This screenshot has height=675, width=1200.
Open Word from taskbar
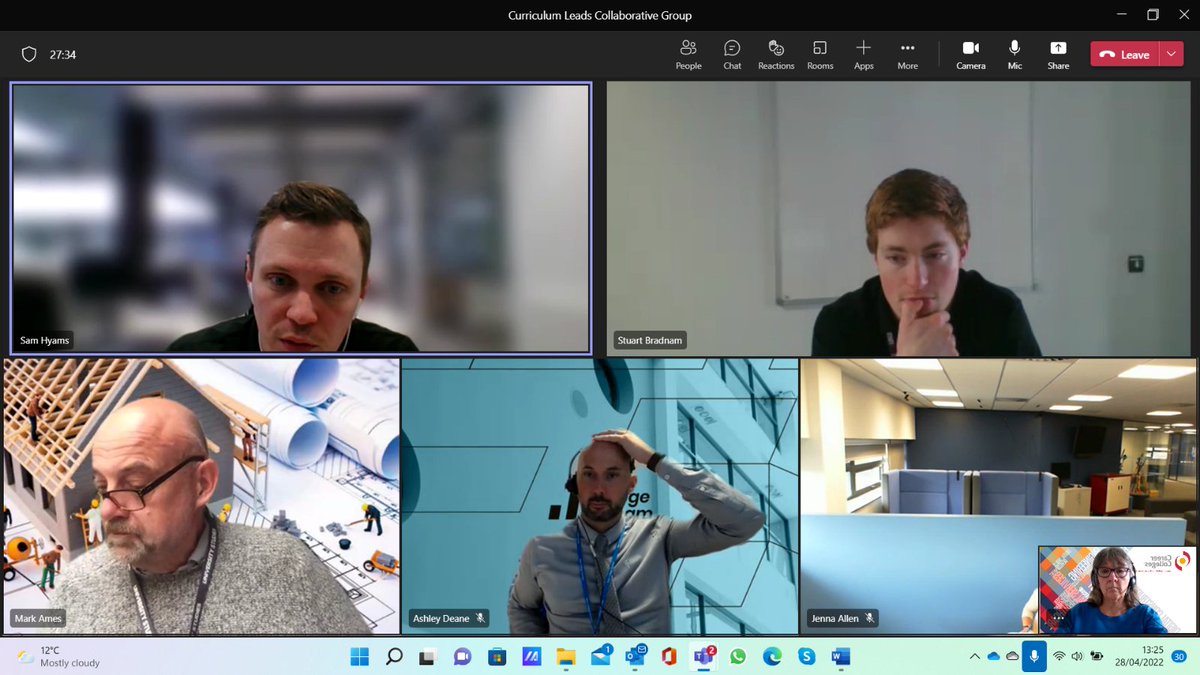[841, 656]
